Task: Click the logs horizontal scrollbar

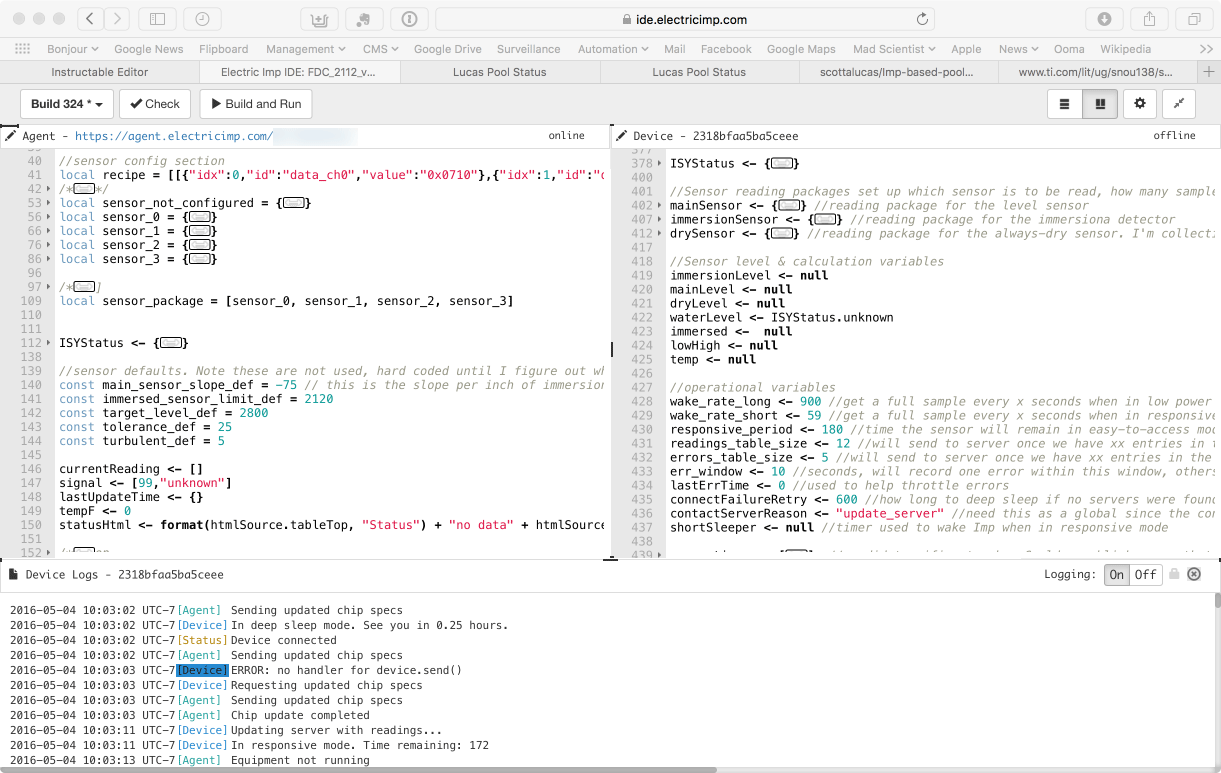Action: (358, 769)
